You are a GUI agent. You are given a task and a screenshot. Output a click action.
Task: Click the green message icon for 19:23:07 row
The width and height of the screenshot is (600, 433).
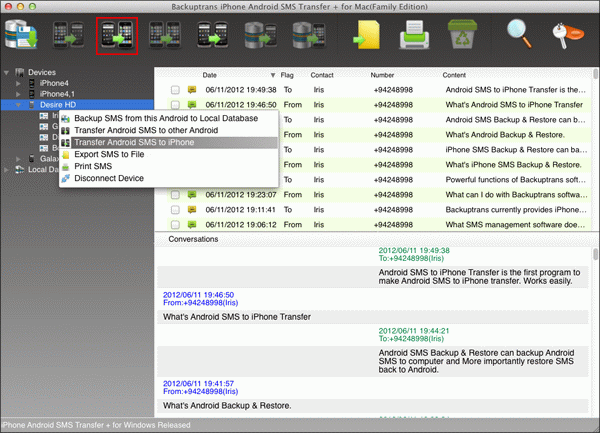(x=192, y=194)
